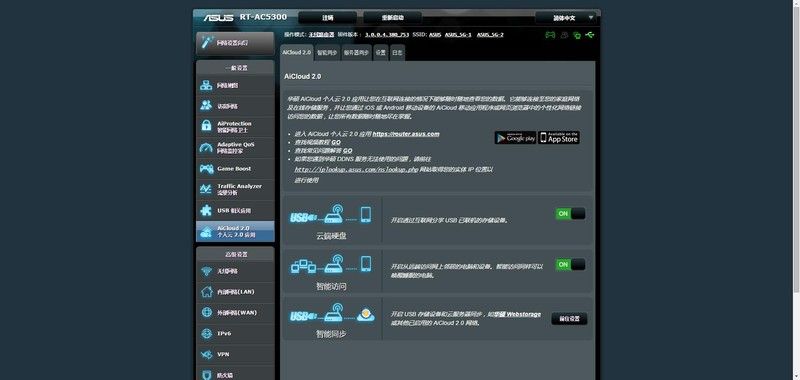This screenshot has width=800, height=380.
Task: Switch to the Smart Sync tab
Action: pyautogui.click(x=327, y=53)
